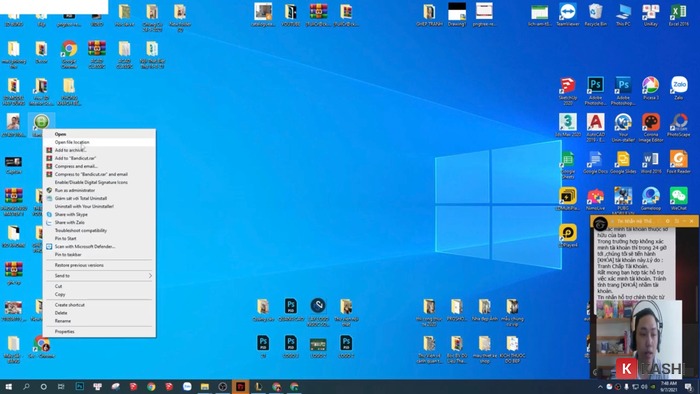The width and height of the screenshot is (700, 394).
Task: Select the PhotoScape desktop shortcut
Action: 678,125
